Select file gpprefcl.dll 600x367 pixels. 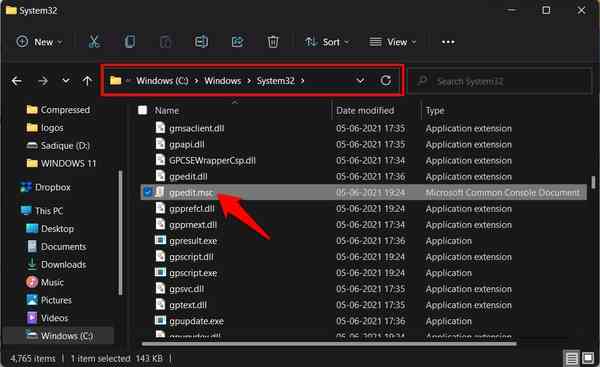[192, 209]
